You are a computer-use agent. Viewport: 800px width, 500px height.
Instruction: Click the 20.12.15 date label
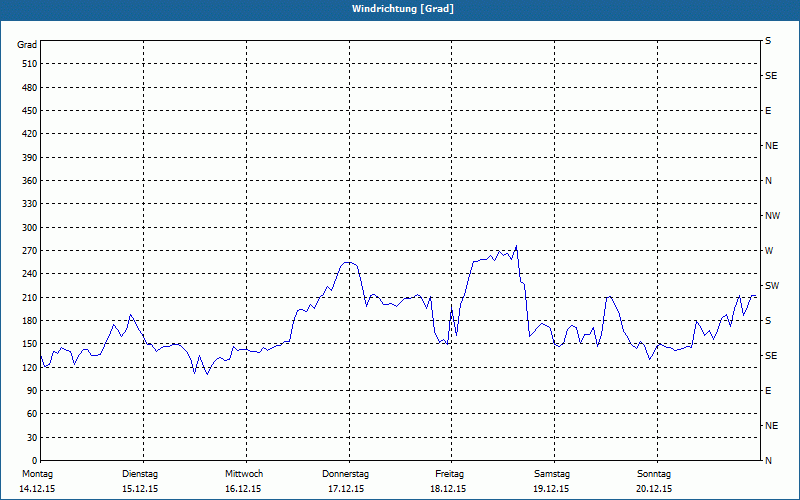pos(654,489)
